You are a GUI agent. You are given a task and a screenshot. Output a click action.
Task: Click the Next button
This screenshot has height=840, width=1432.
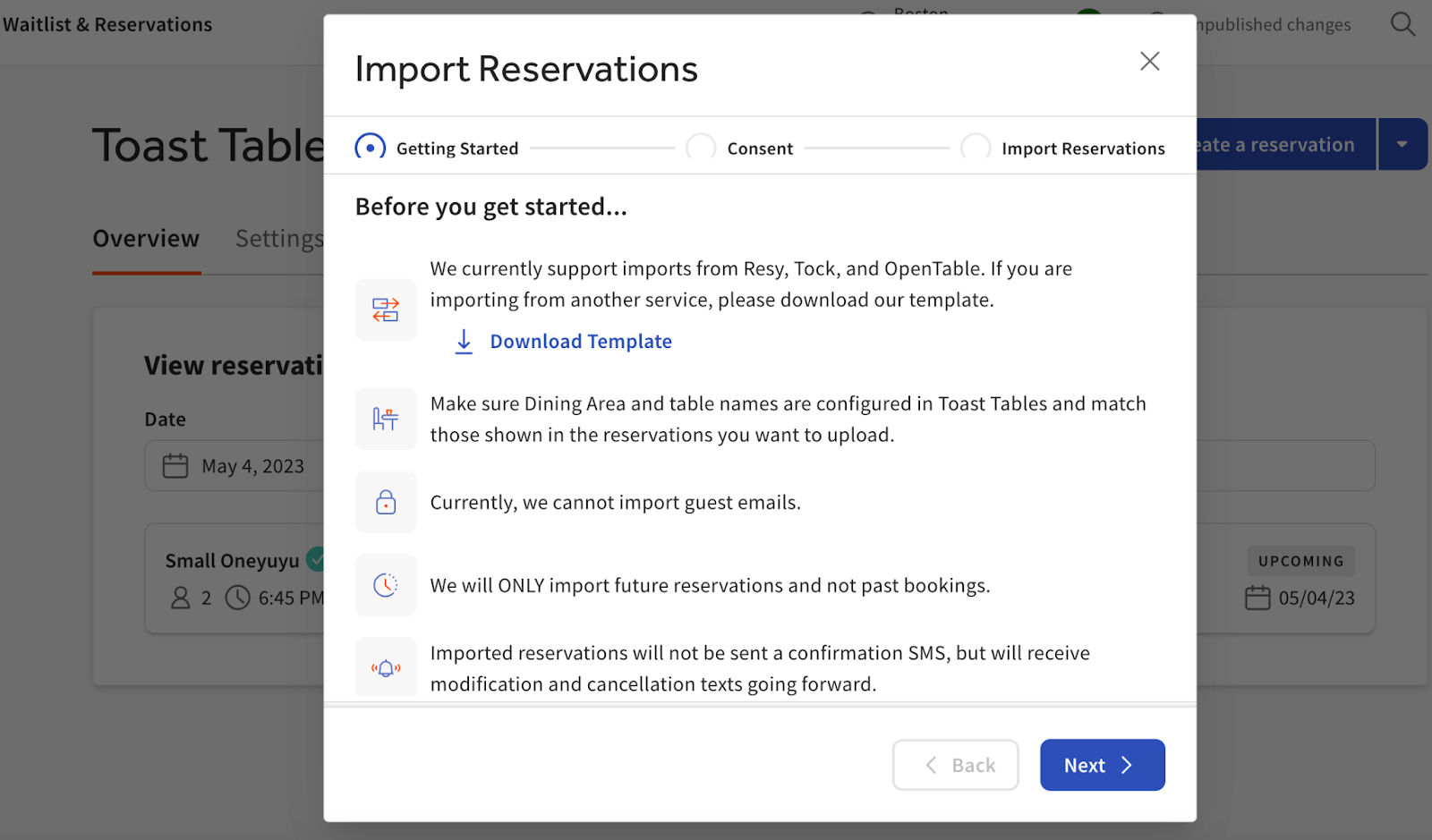(1102, 765)
